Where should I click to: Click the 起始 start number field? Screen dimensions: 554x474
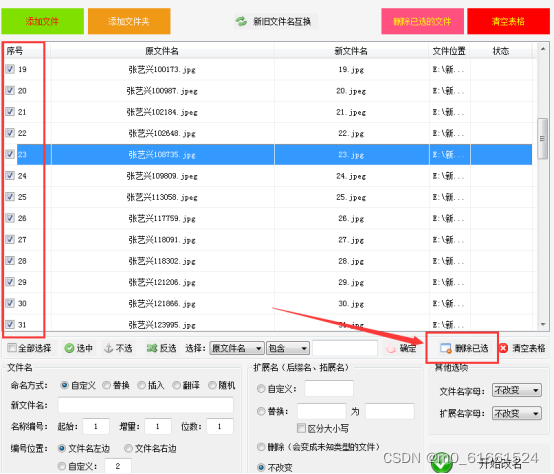point(96,426)
